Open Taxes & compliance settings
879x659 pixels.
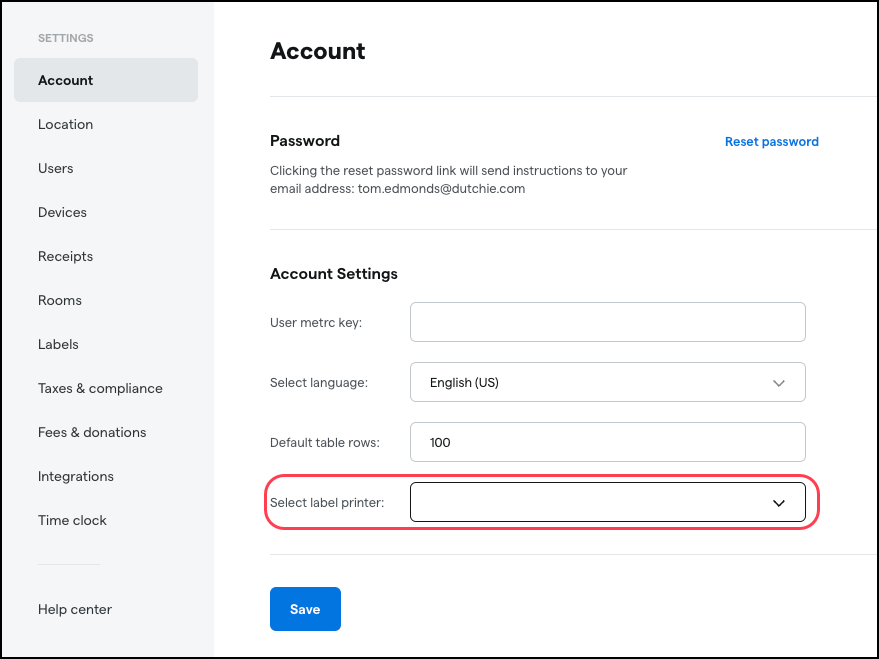pos(100,388)
